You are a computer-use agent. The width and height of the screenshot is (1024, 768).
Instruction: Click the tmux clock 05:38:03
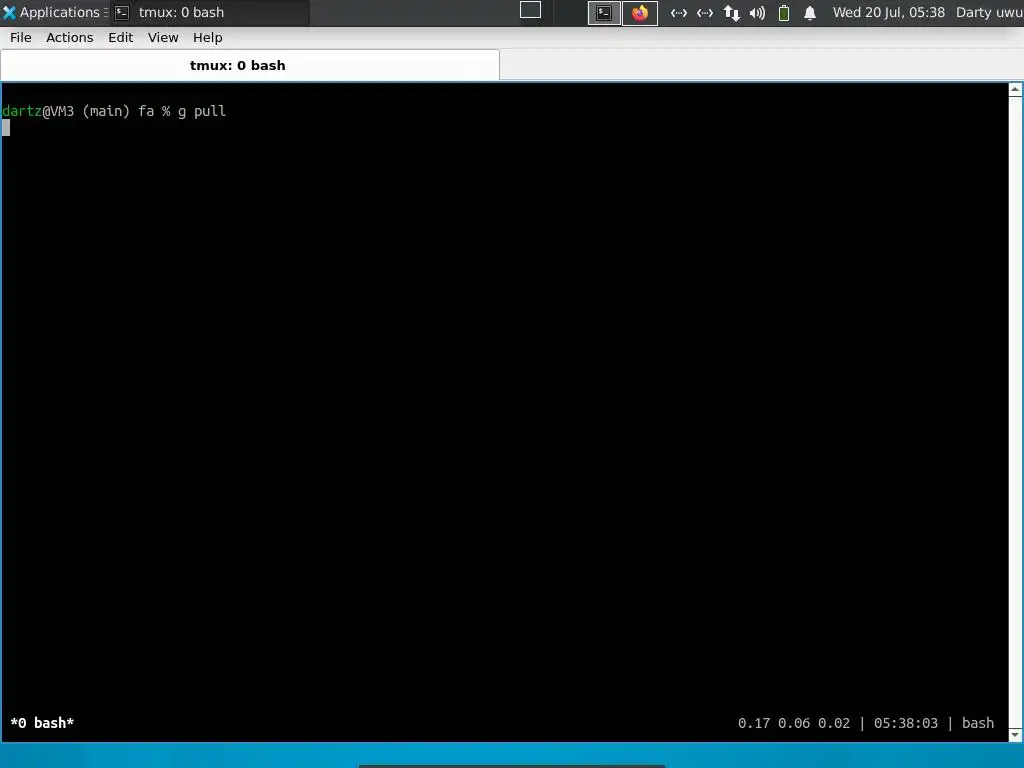pos(906,723)
